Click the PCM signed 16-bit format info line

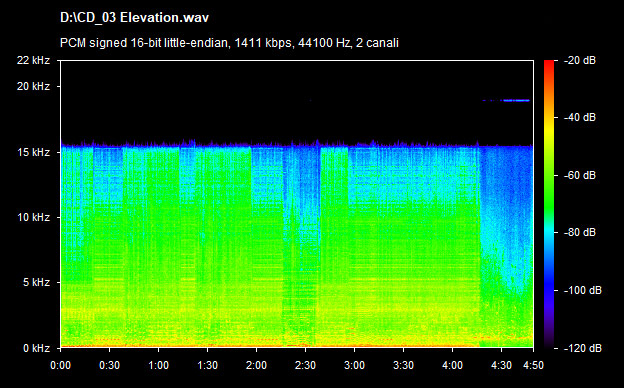[x=229, y=43]
